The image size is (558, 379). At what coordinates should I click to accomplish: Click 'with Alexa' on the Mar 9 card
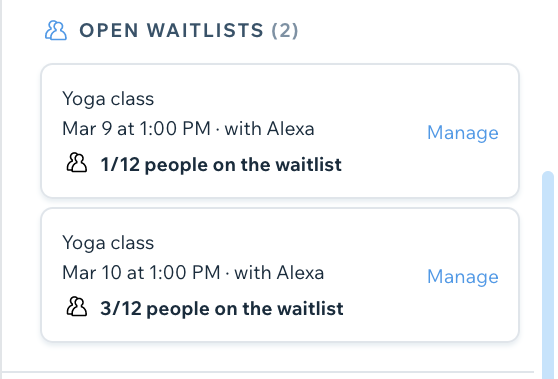269,128
